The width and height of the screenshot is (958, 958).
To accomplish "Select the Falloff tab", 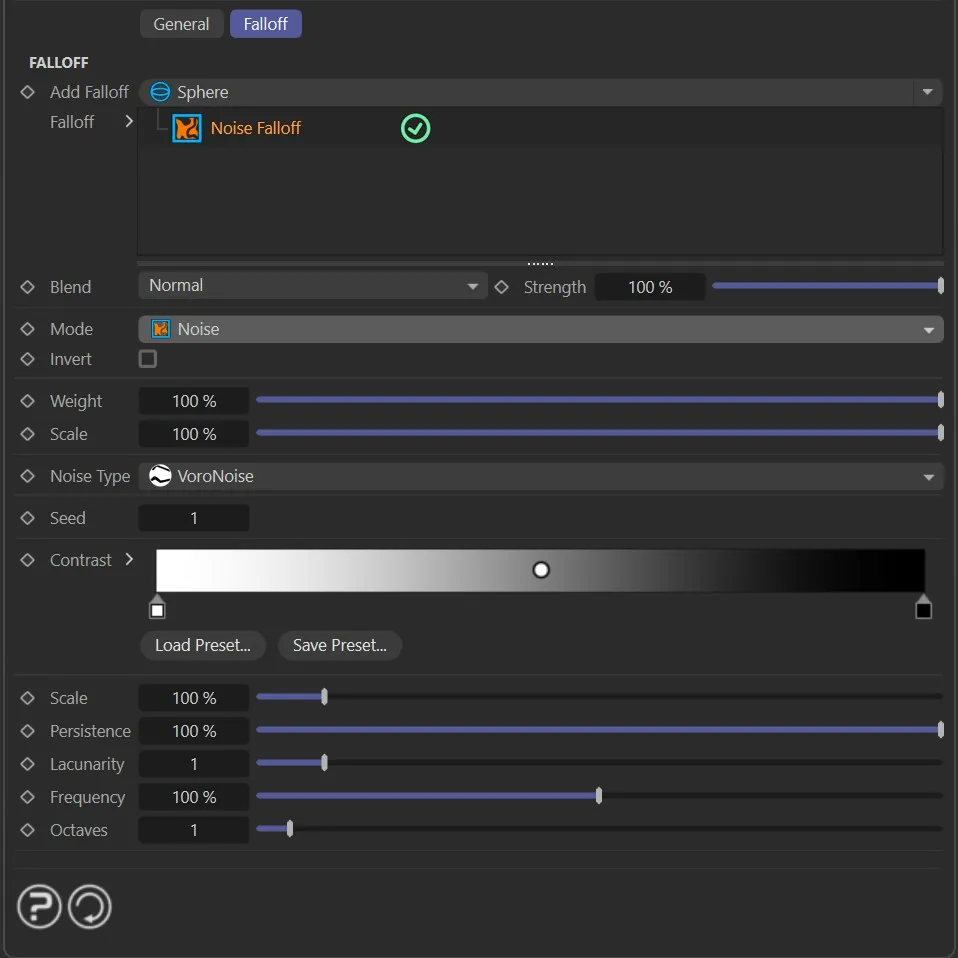I will 265,24.
